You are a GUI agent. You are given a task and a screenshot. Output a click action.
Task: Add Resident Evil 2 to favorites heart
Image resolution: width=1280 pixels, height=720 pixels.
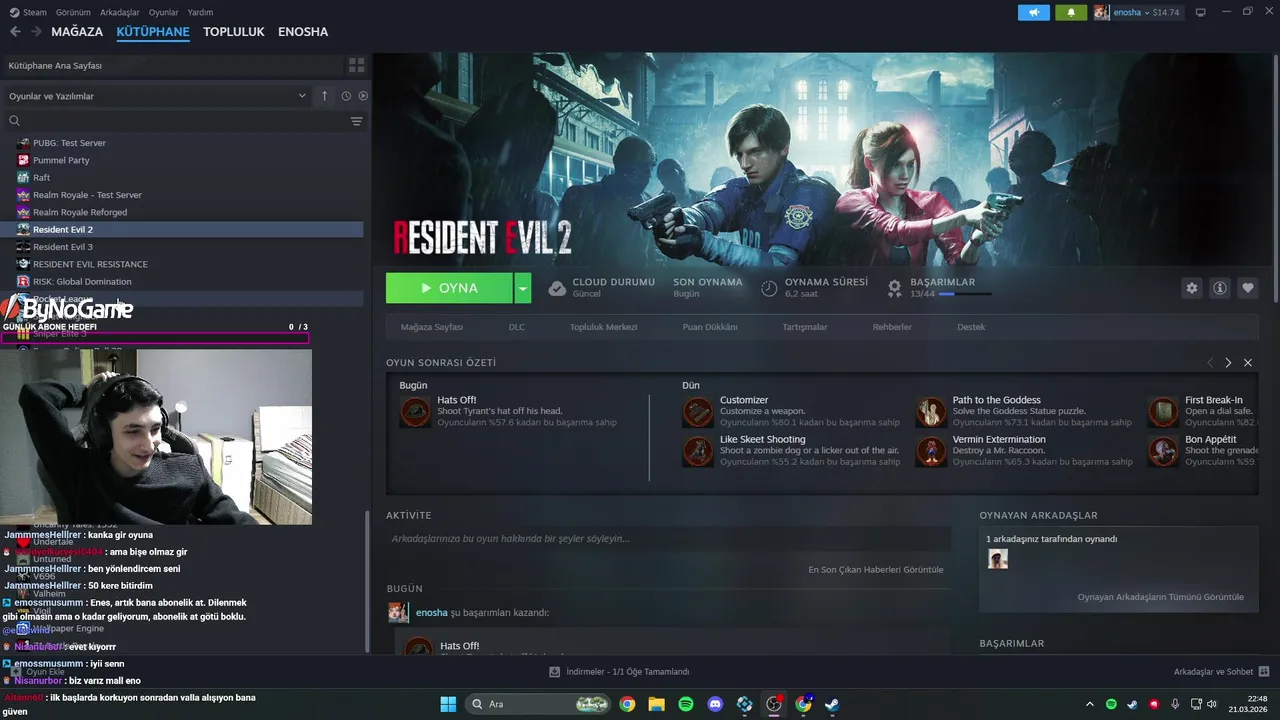click(x=1247, y=288)
